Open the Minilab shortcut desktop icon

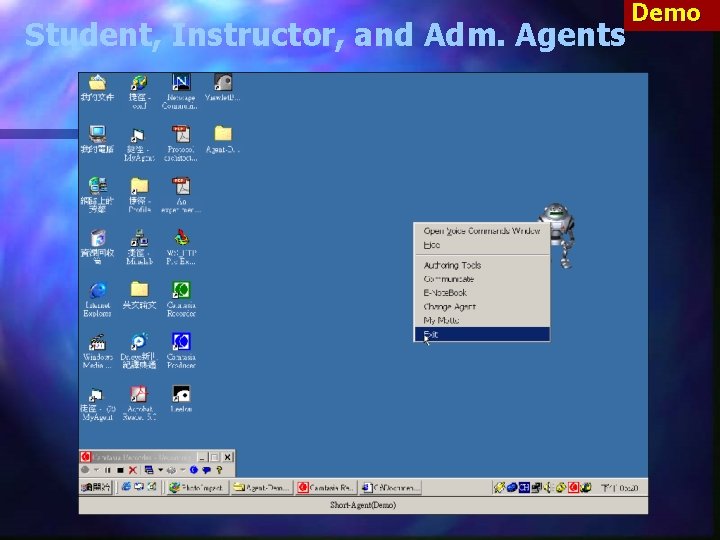pos(139,247)
